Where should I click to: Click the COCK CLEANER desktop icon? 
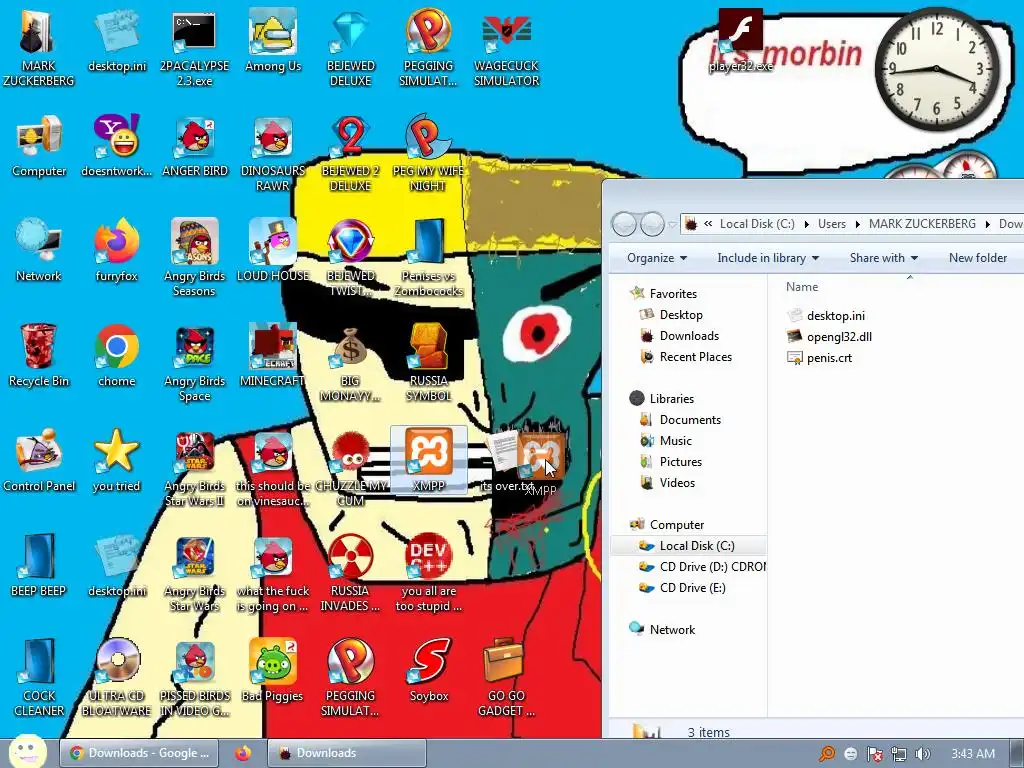39,679
